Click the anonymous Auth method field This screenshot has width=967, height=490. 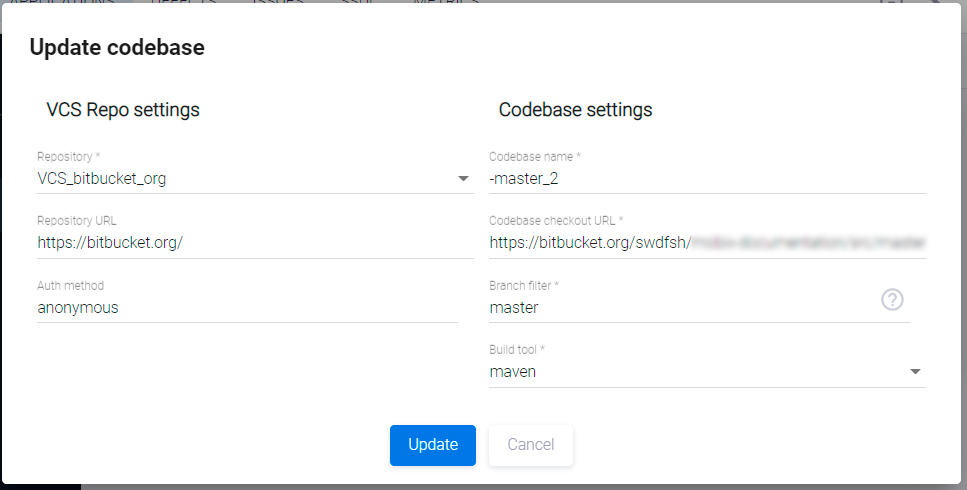246,308
